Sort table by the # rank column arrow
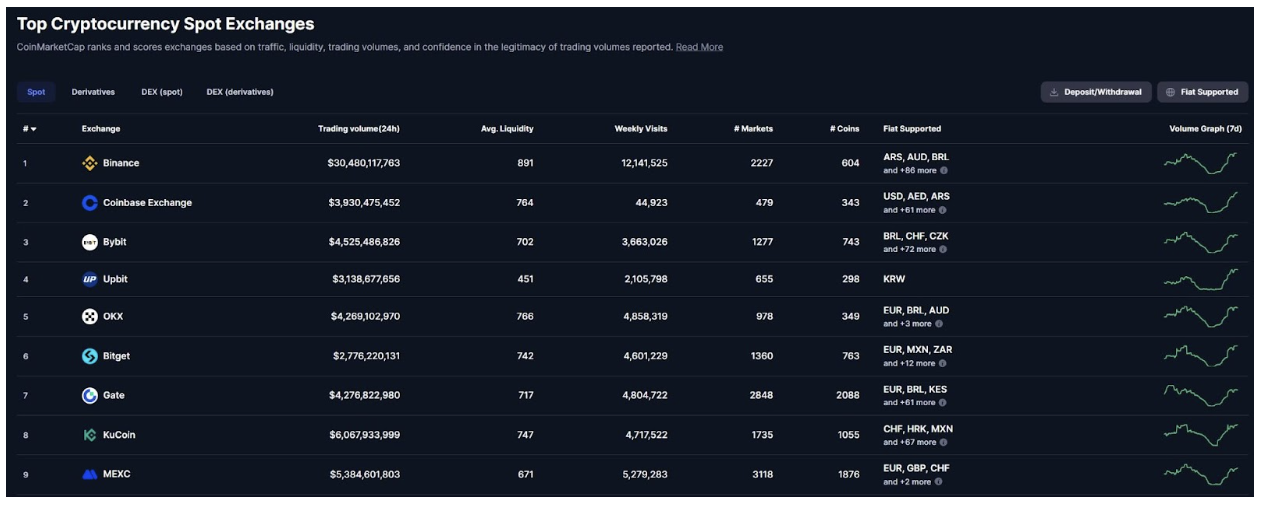 coord(33,129)
